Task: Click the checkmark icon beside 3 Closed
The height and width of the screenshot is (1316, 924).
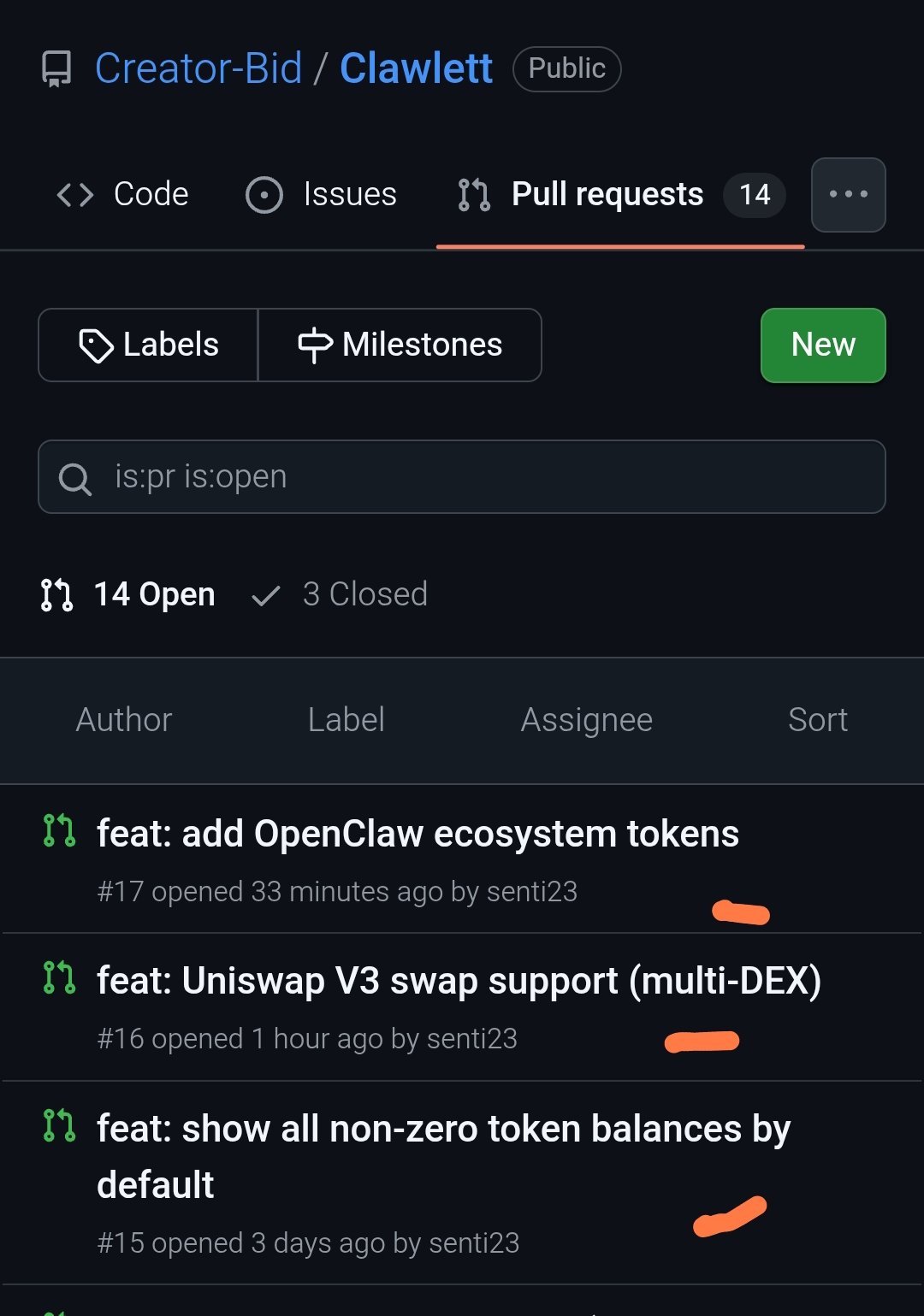Action: (266, 595)
